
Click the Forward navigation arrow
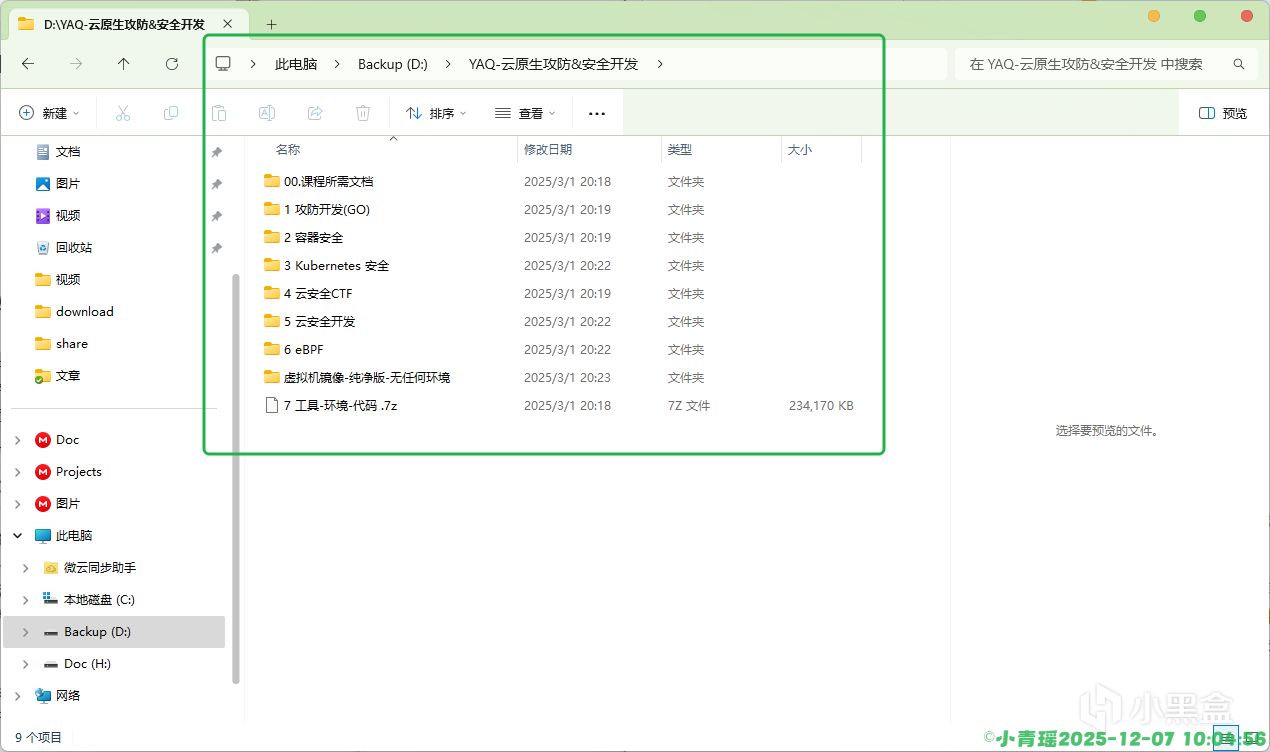[76, 63]
